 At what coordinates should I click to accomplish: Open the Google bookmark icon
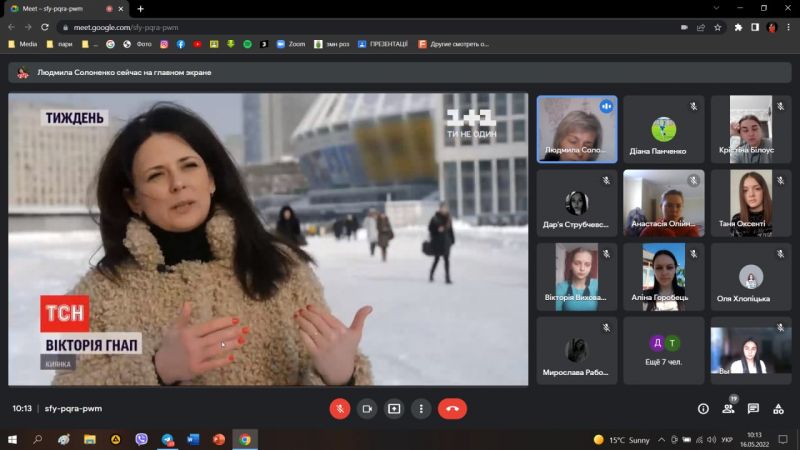110,44
